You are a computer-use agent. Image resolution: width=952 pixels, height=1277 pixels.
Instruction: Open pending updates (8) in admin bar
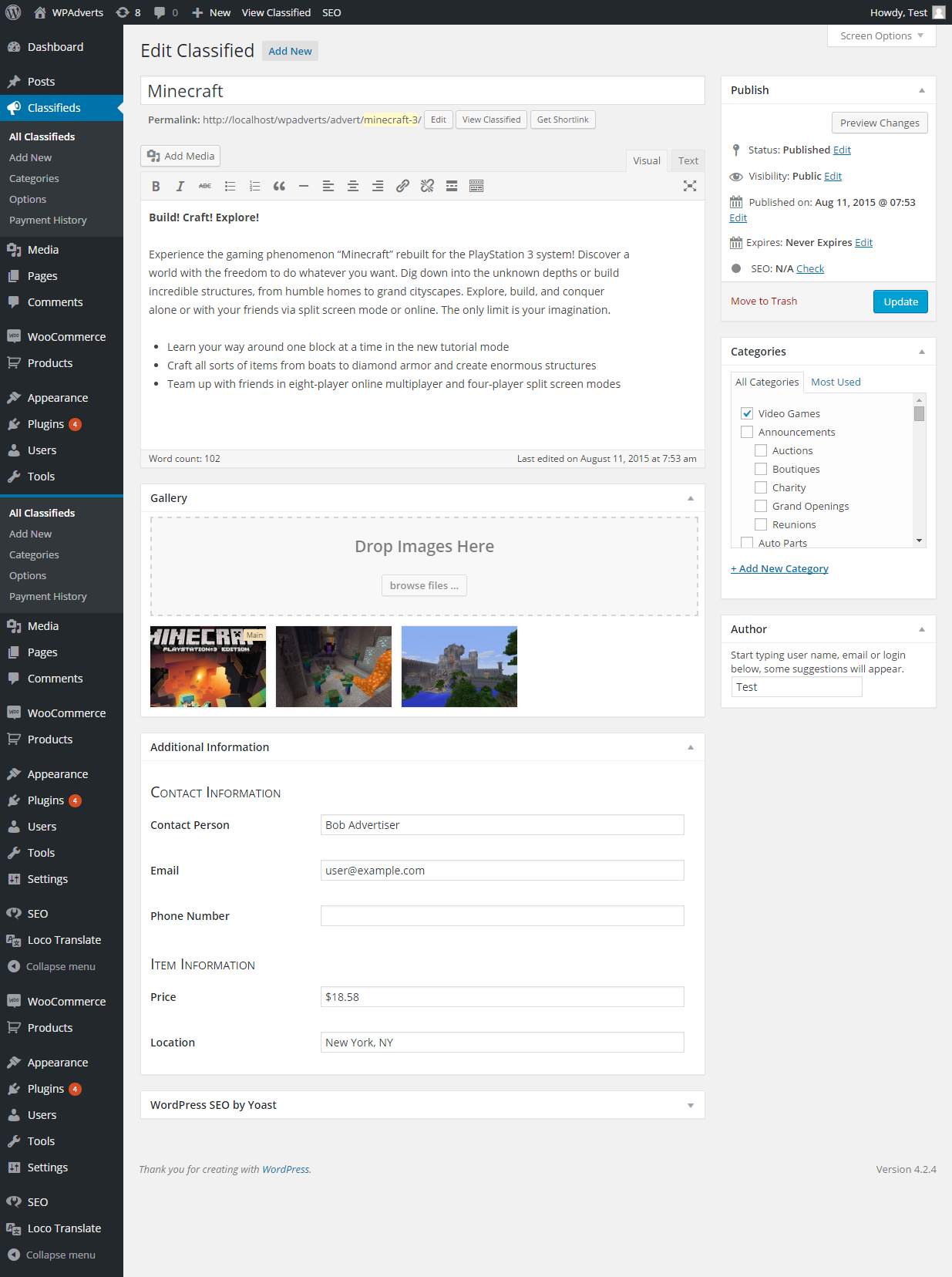point(128,12)
